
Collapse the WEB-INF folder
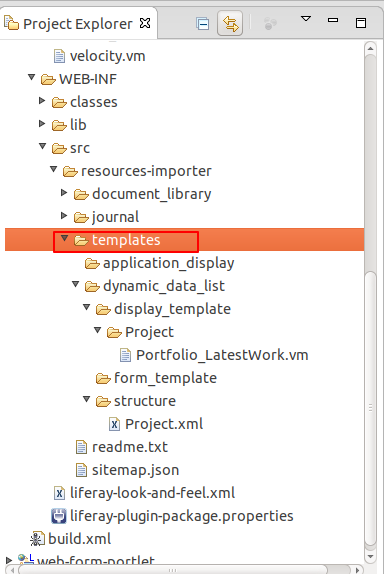click(31, 78)
